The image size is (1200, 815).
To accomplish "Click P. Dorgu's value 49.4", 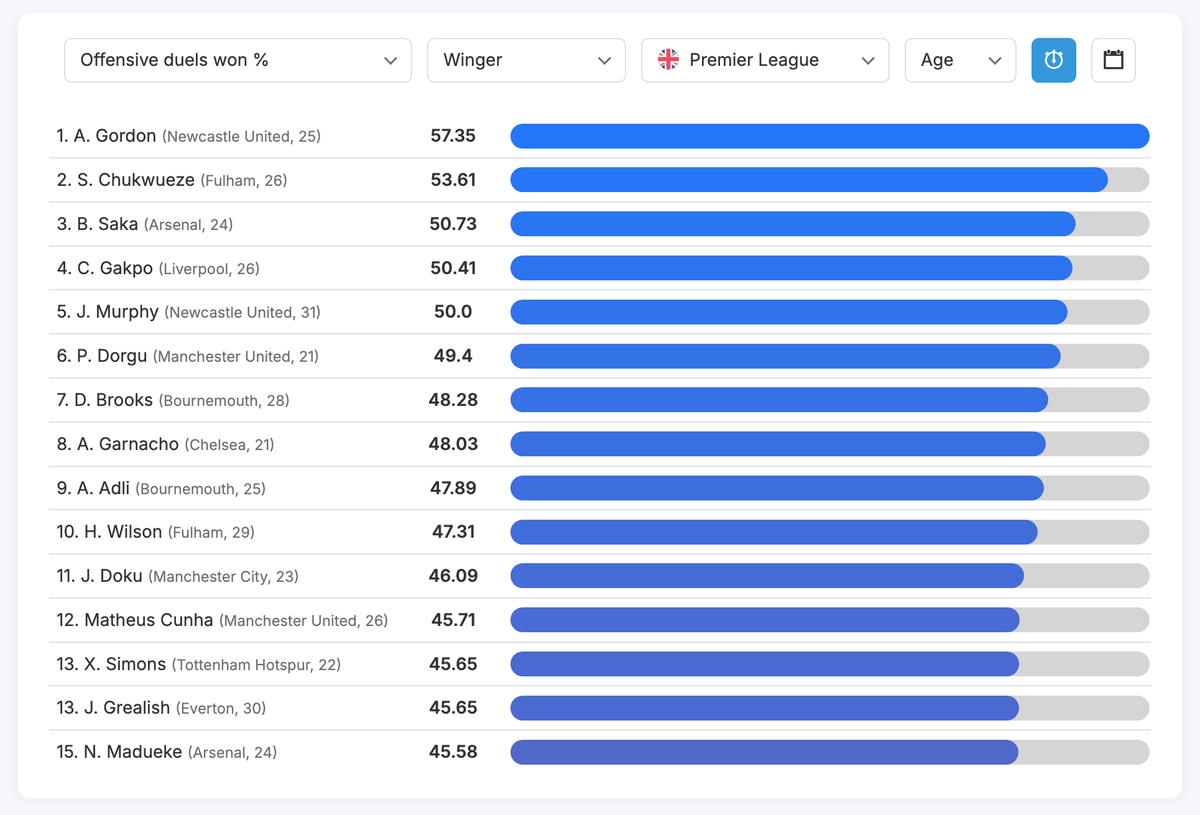I will click(453, 356).
